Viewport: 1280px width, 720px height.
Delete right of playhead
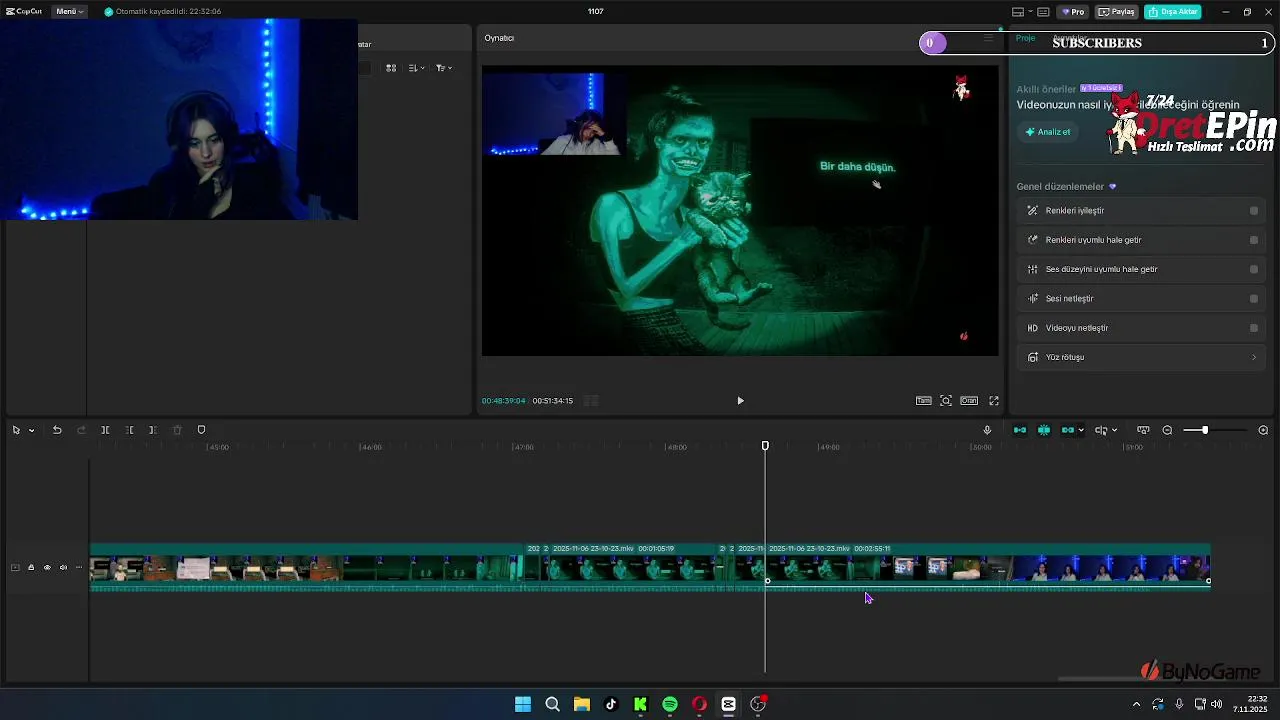click(153, 430)
